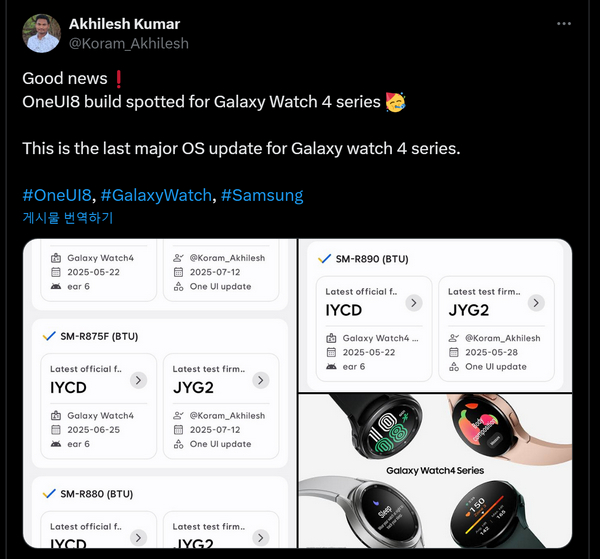Open the #OneUI8 hashtag

57,195
